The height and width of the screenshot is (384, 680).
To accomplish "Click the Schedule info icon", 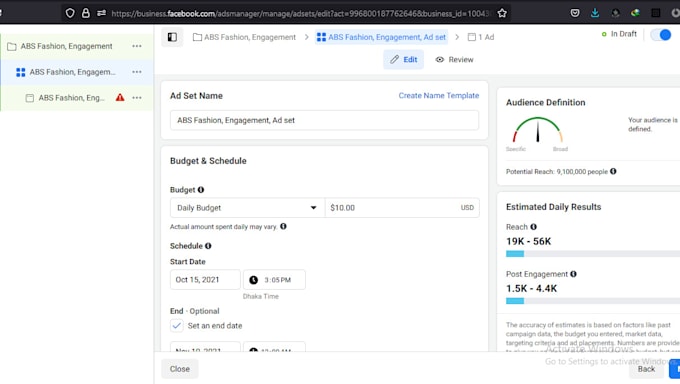I will tap(208, 246).
